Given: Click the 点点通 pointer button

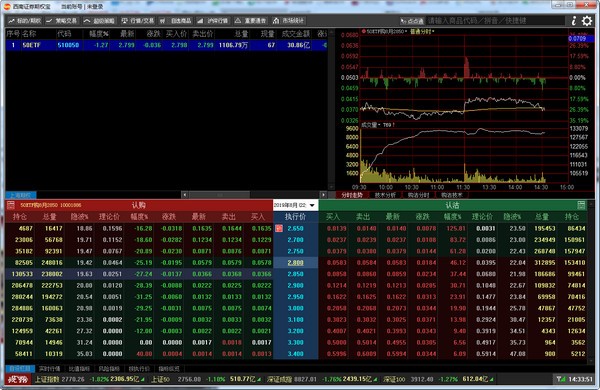Looking at the screenshot, I should pyautogui.click(x=412, y=21).
